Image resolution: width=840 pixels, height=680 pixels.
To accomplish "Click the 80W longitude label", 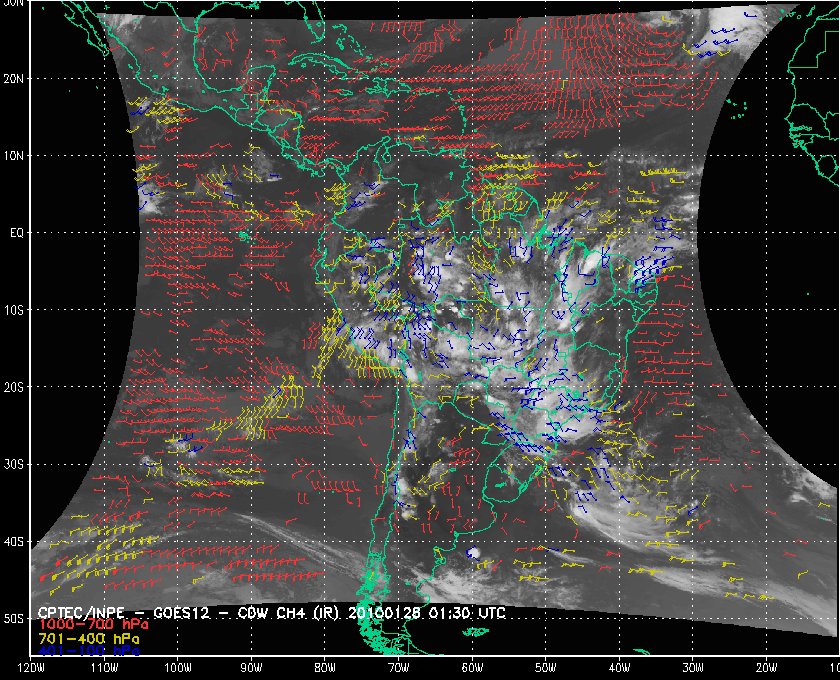I will pos(325,668).
